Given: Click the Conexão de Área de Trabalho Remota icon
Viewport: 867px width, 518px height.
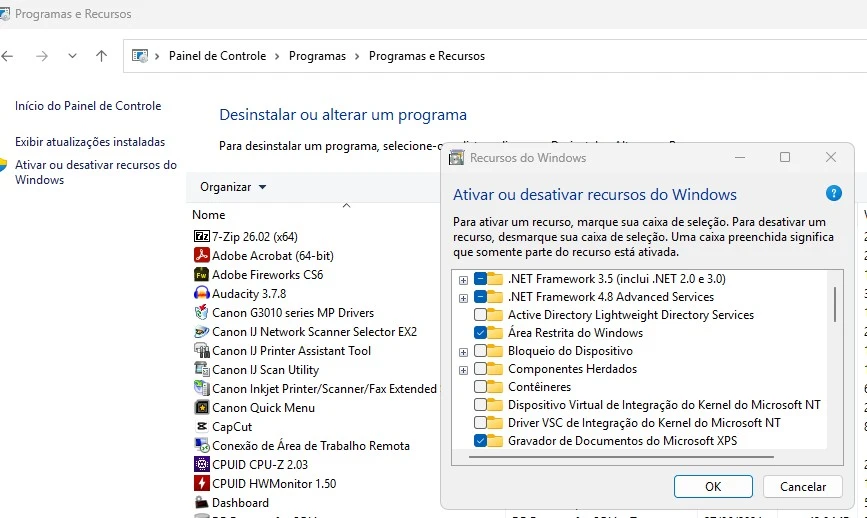Looking at the screenshot, I should point(201,446).
